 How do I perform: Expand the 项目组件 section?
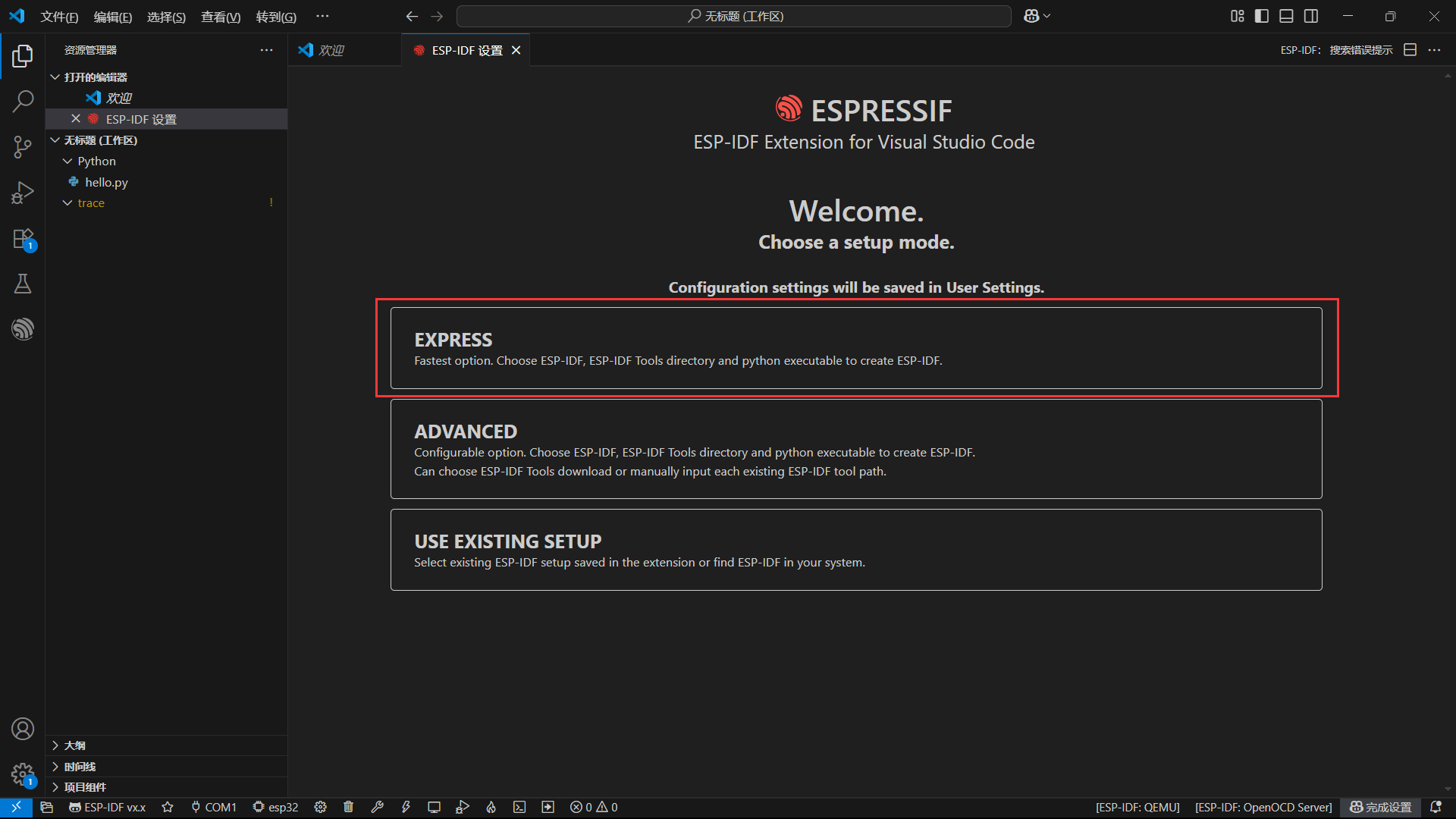[x=167, y=787]
